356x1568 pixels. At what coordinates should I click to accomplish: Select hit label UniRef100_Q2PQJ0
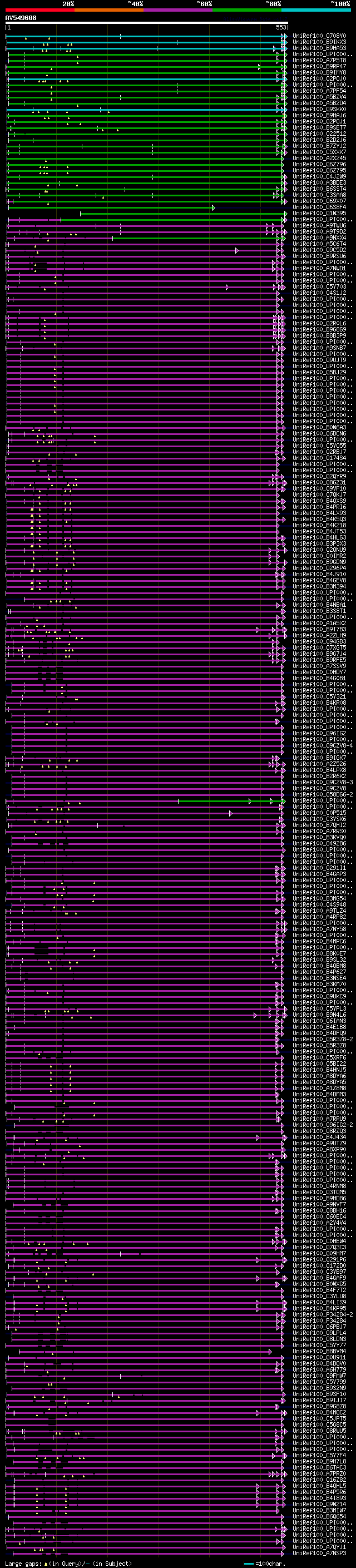[319, 78]
